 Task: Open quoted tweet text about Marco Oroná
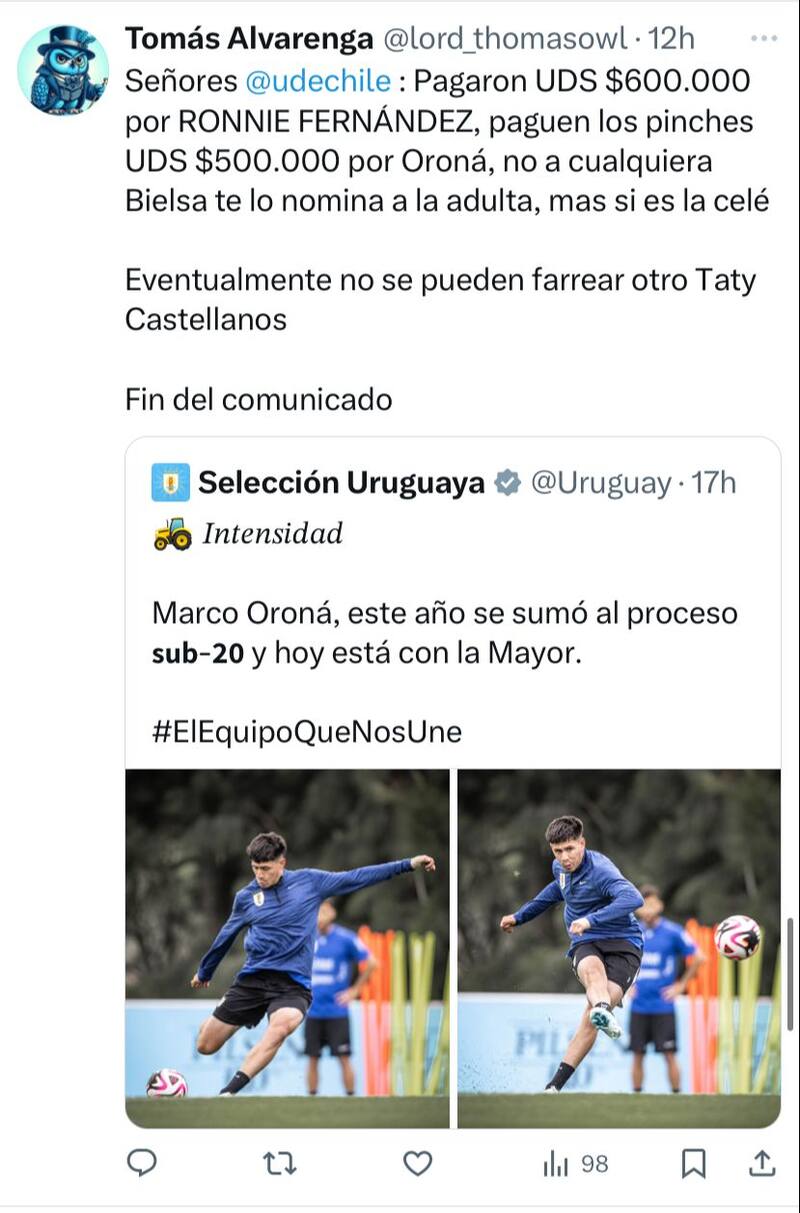444,633
